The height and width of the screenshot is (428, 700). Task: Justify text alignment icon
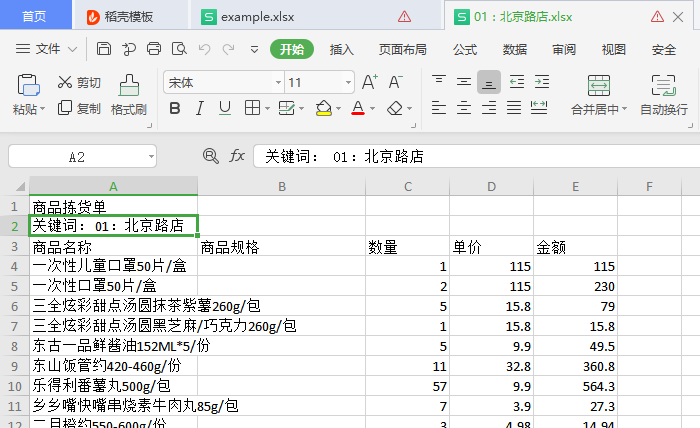pos(514,108)
